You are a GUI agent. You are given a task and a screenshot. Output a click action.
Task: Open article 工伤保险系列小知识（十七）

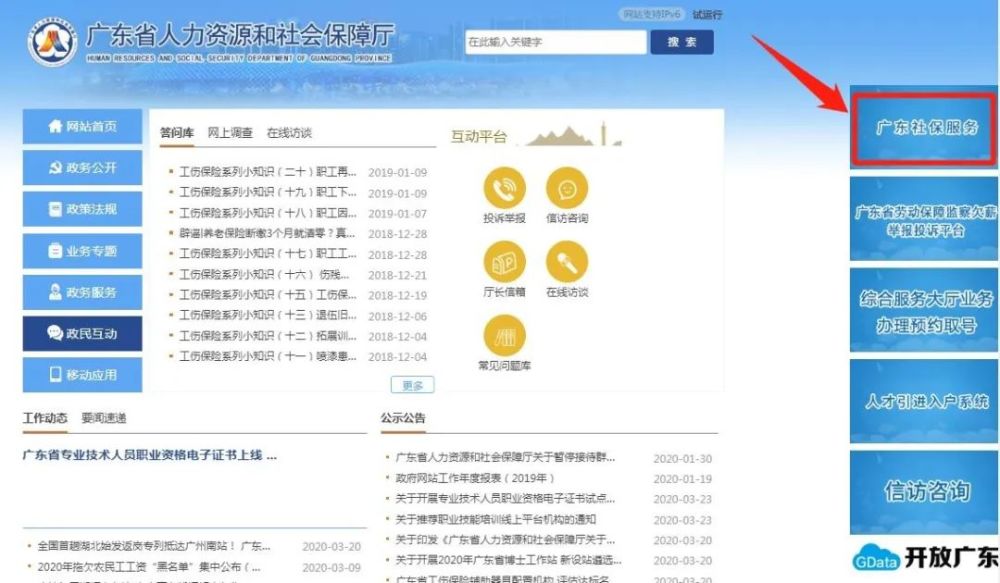[268, 254]
